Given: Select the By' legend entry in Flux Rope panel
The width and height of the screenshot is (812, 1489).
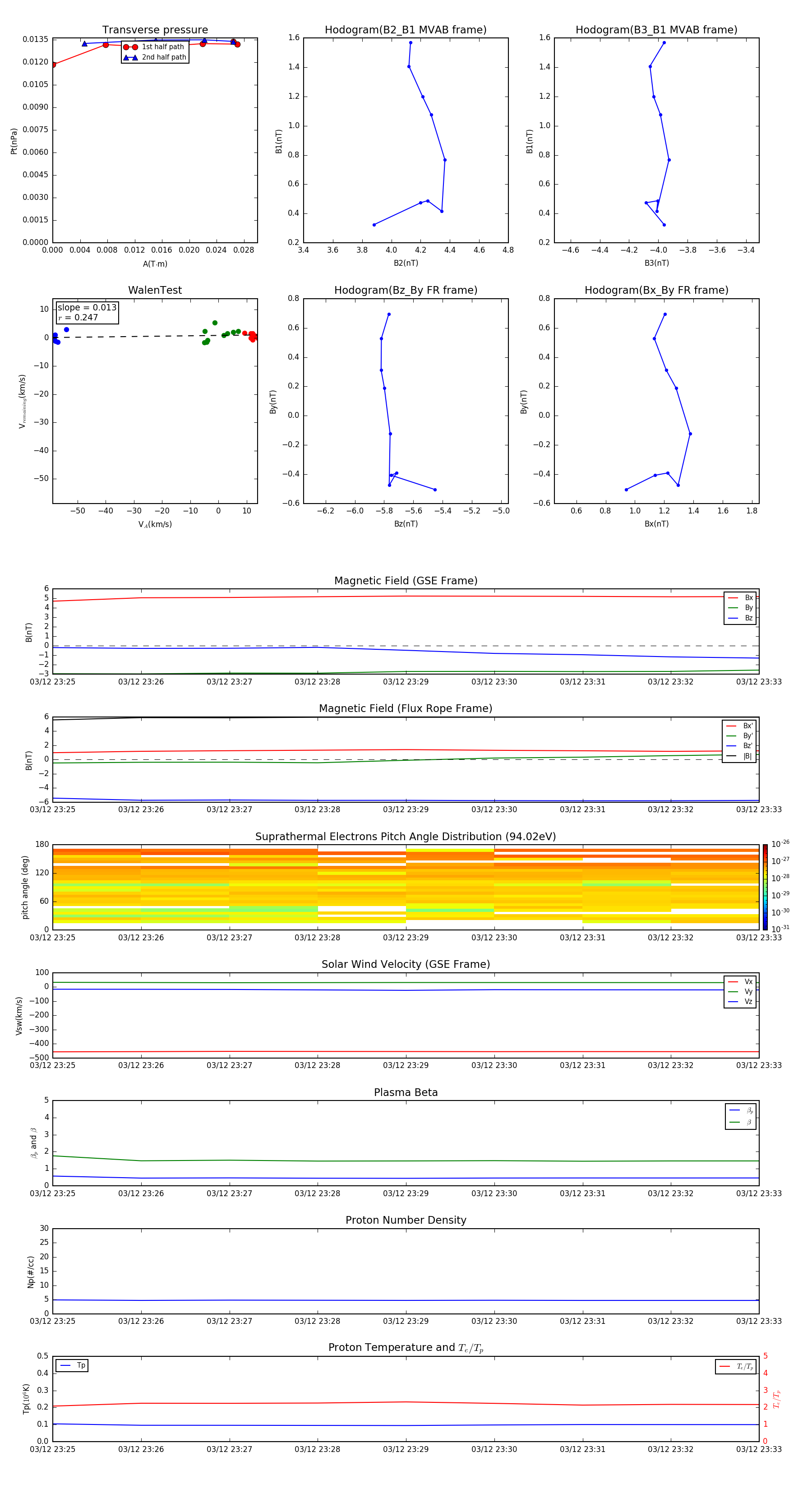Looking at the screenshot, I should (739, 736).
